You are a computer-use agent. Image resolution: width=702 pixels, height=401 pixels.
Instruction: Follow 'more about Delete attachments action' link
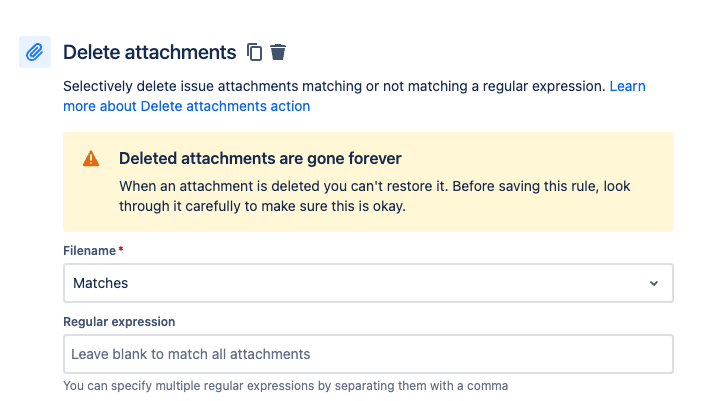click(186, 106)
